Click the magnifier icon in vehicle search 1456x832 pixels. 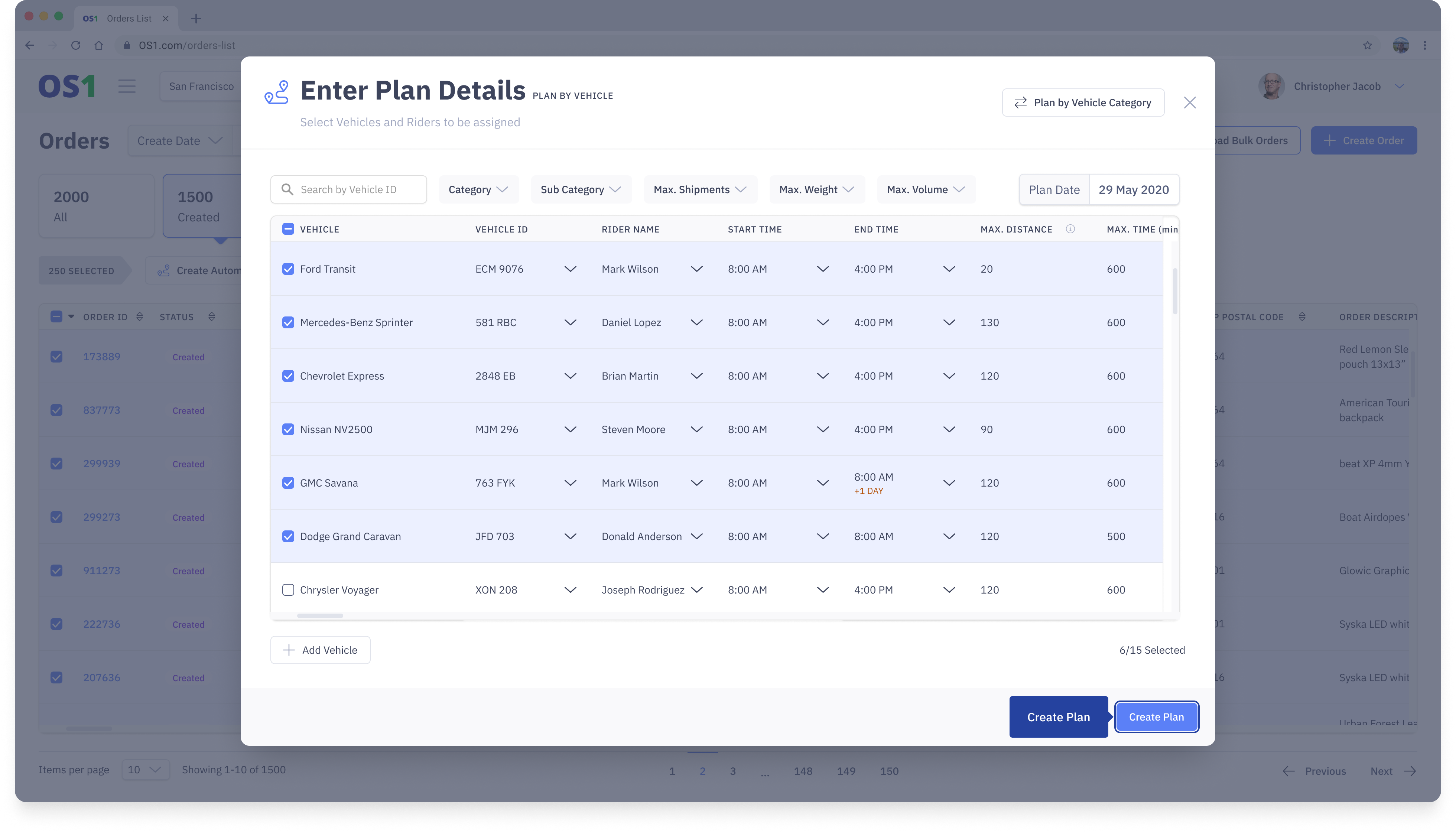click(287, 190)
